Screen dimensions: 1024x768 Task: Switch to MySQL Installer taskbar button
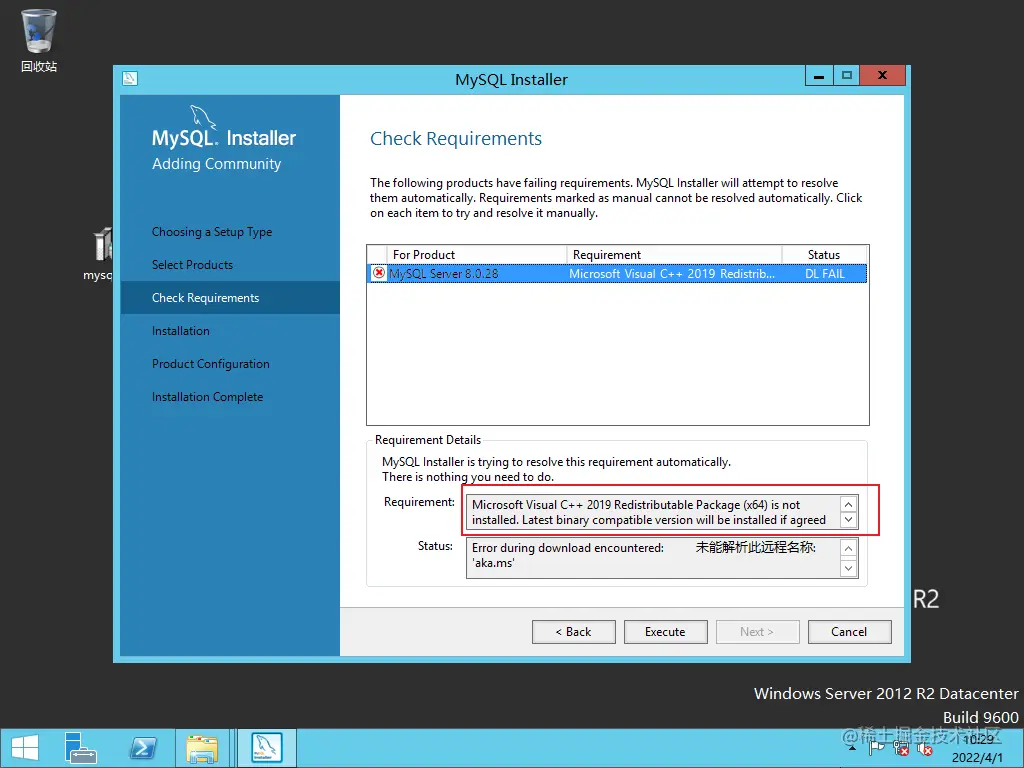(x=267, y=748)
